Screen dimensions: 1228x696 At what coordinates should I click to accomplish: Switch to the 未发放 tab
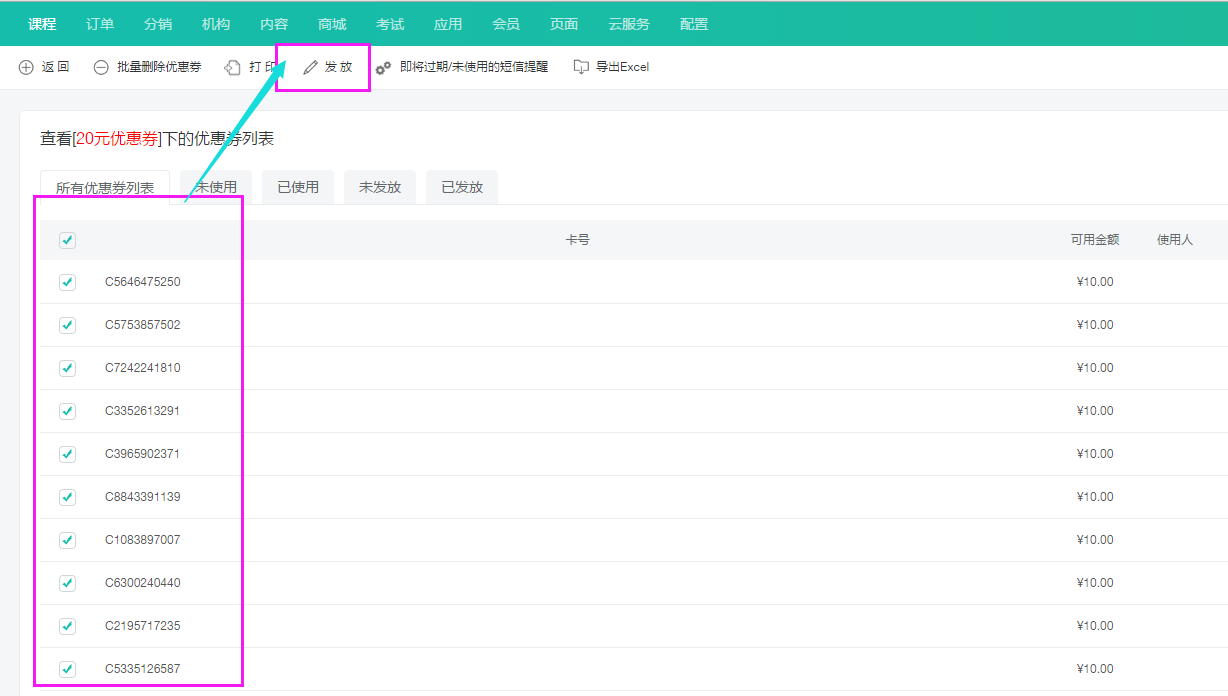[x=380, y=187]
